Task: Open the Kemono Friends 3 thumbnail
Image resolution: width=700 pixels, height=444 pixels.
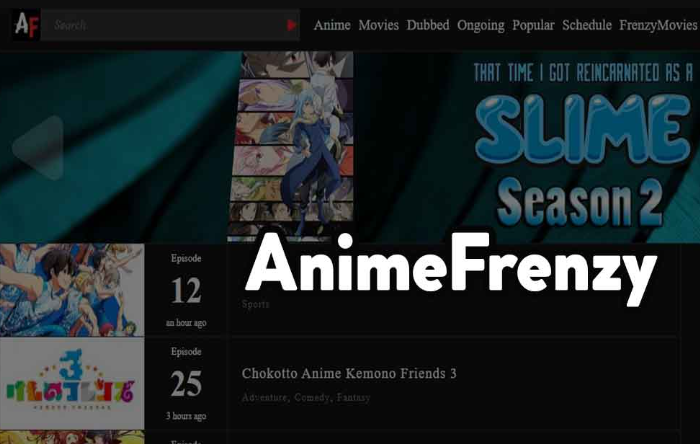Action: 72,383
